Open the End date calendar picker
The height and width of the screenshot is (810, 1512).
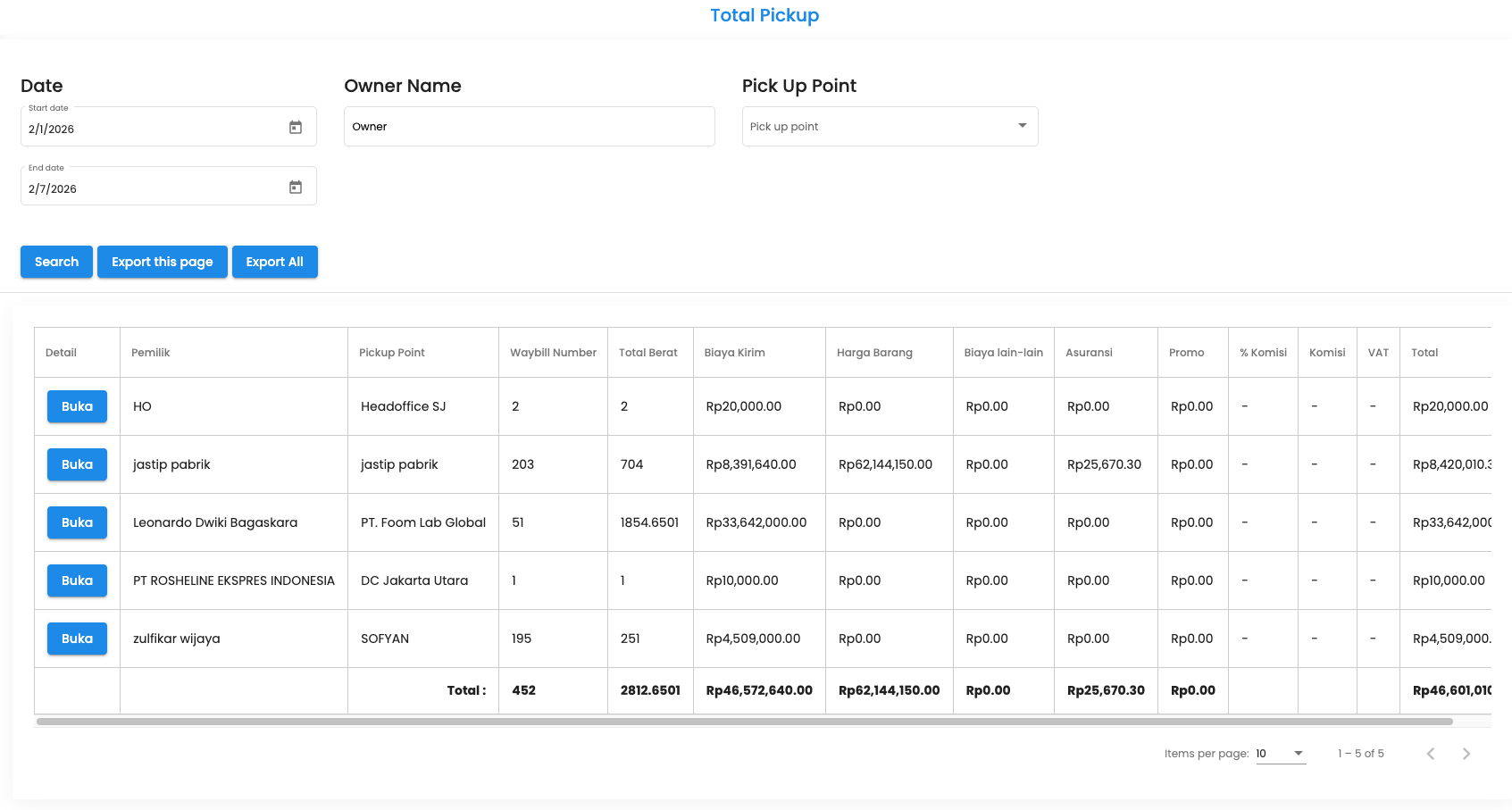(296, 188)
